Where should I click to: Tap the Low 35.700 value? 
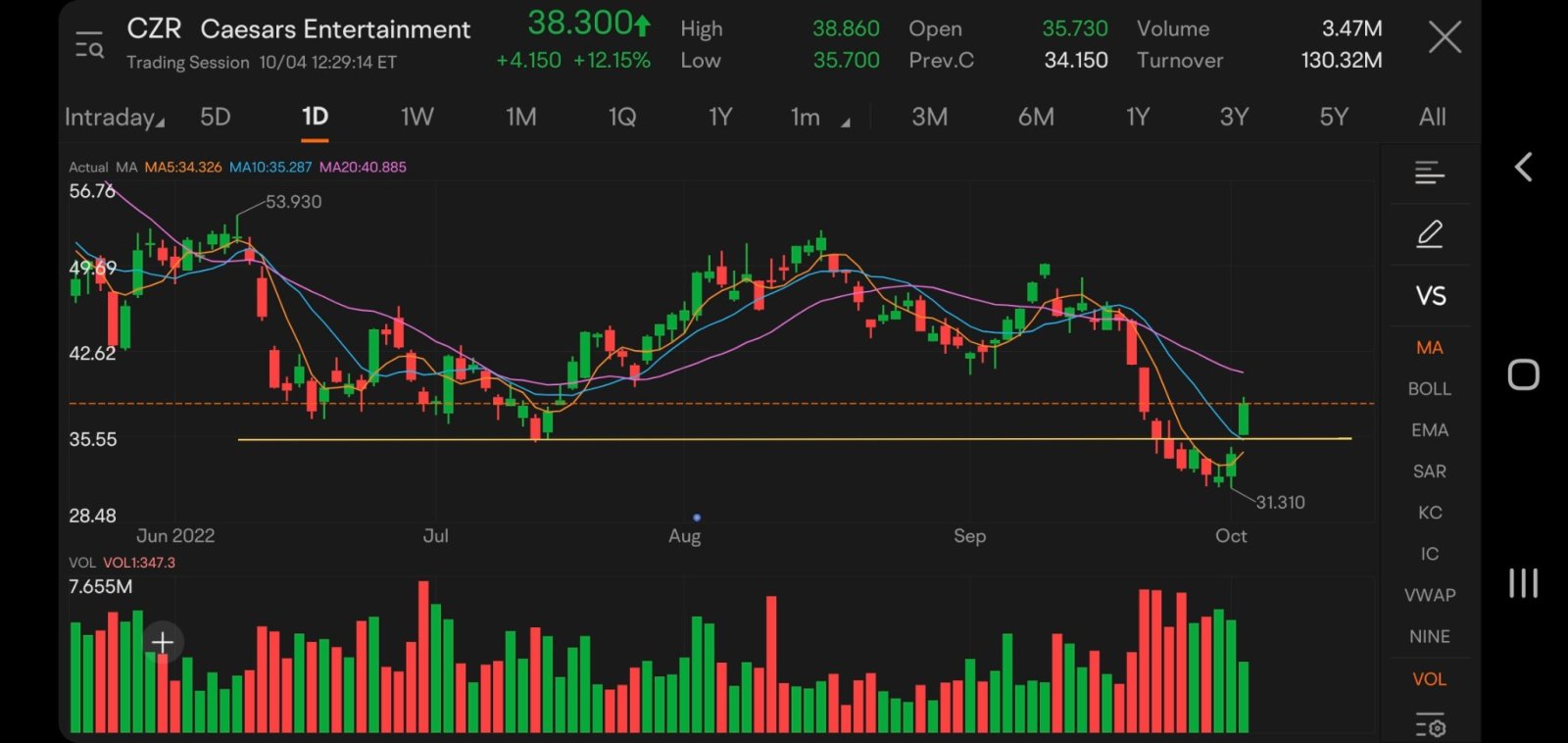click(x=846, y=61)
